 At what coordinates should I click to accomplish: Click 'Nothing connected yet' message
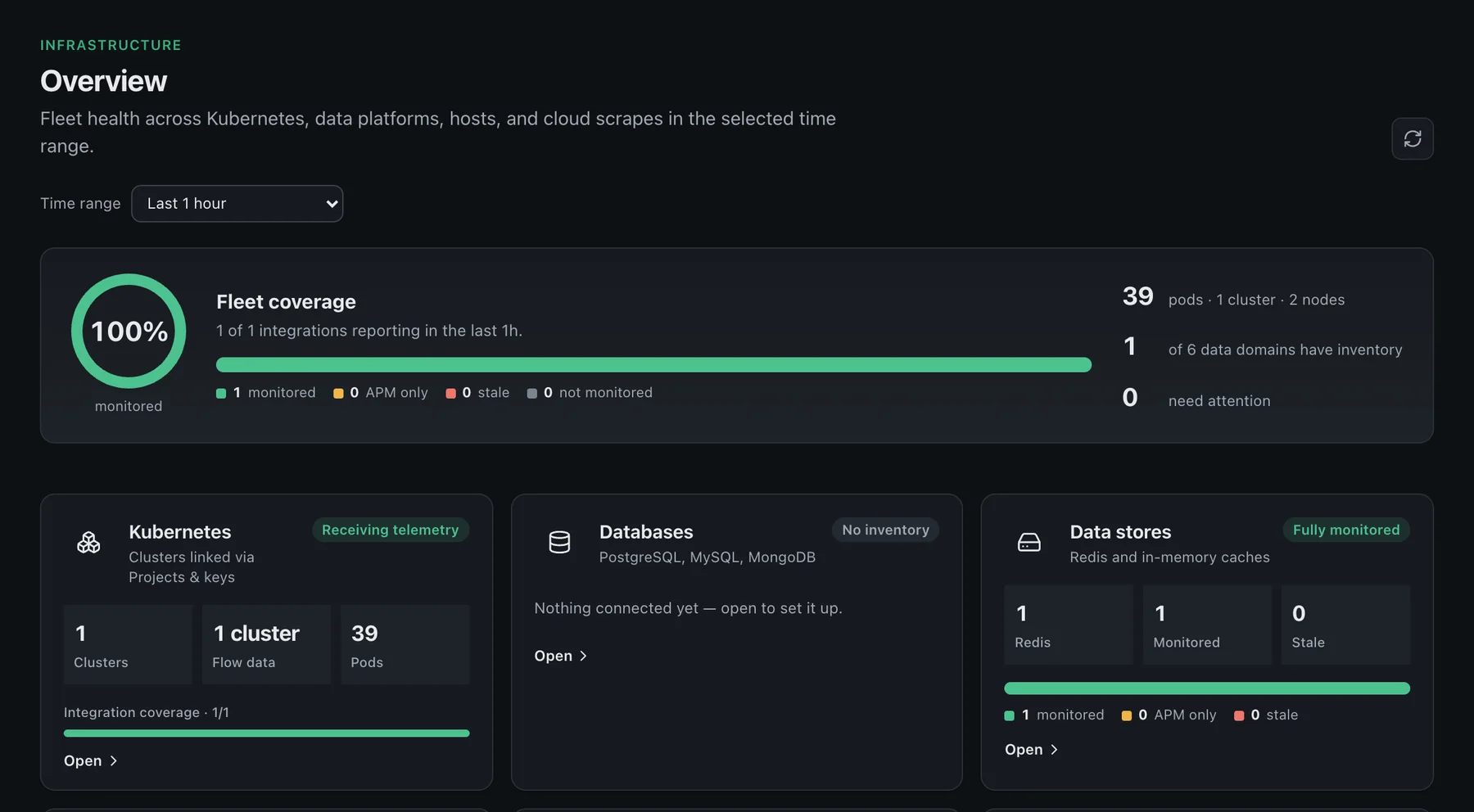(688, 608)
